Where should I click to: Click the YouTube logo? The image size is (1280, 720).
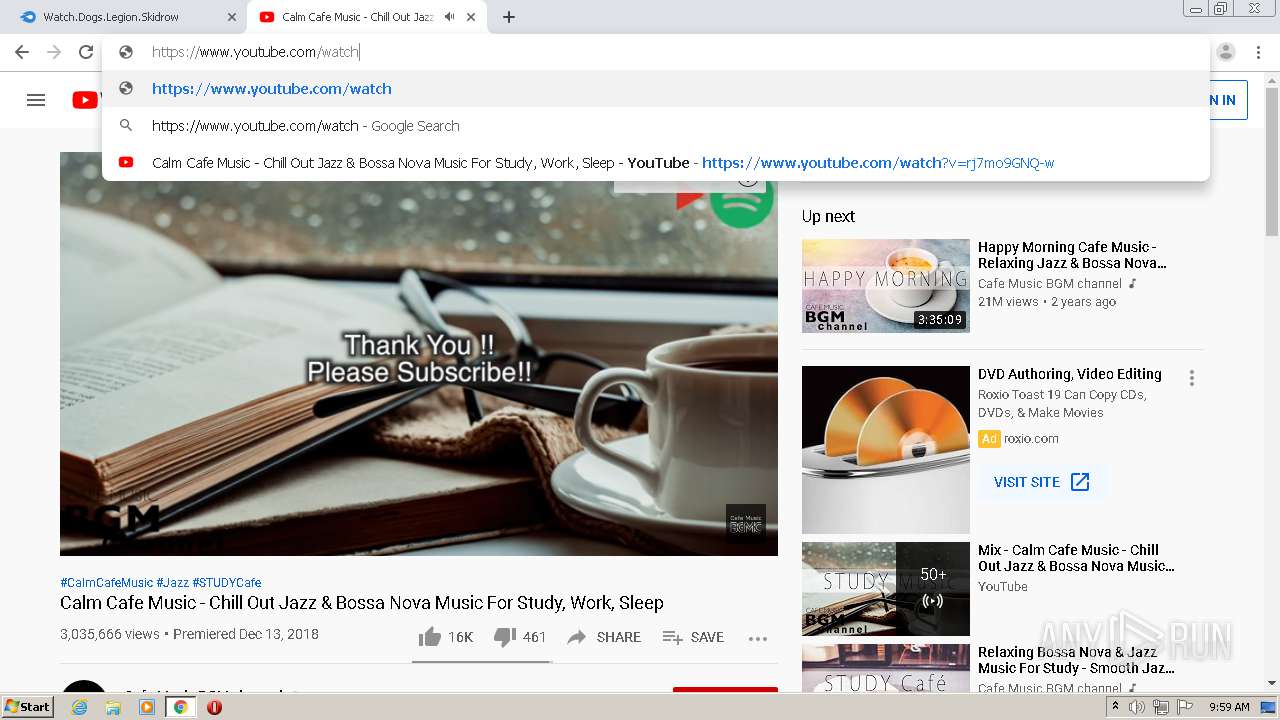(86, 100)
